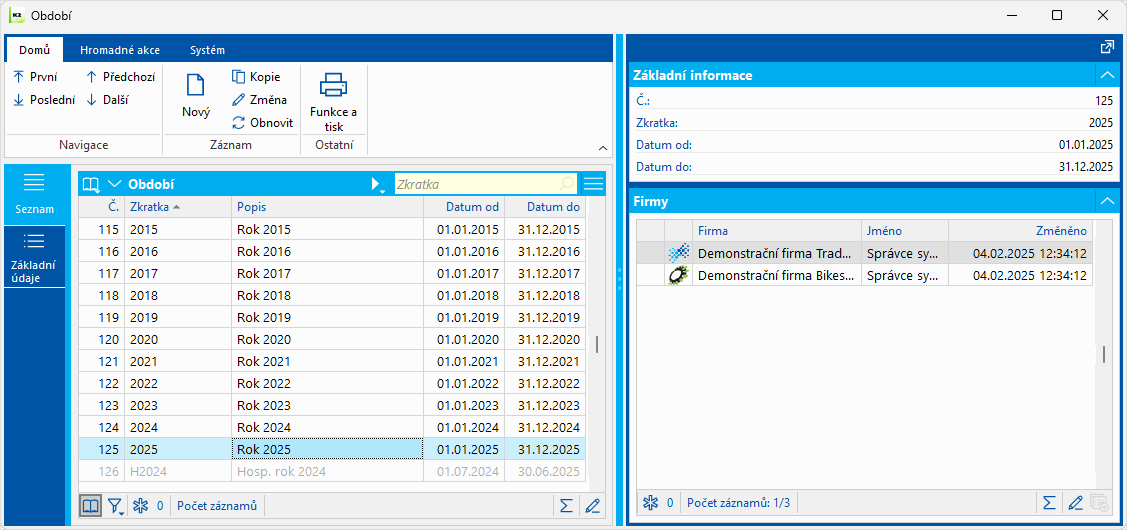Open the filter funnel in Období status bar

[x=116, y=506]
